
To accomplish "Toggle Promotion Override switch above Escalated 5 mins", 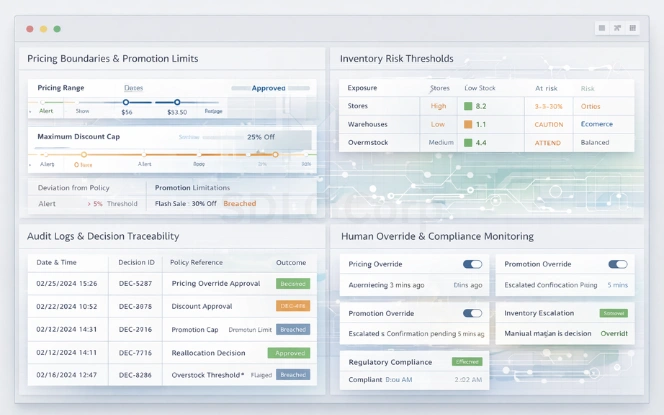I will pos(618,264).
